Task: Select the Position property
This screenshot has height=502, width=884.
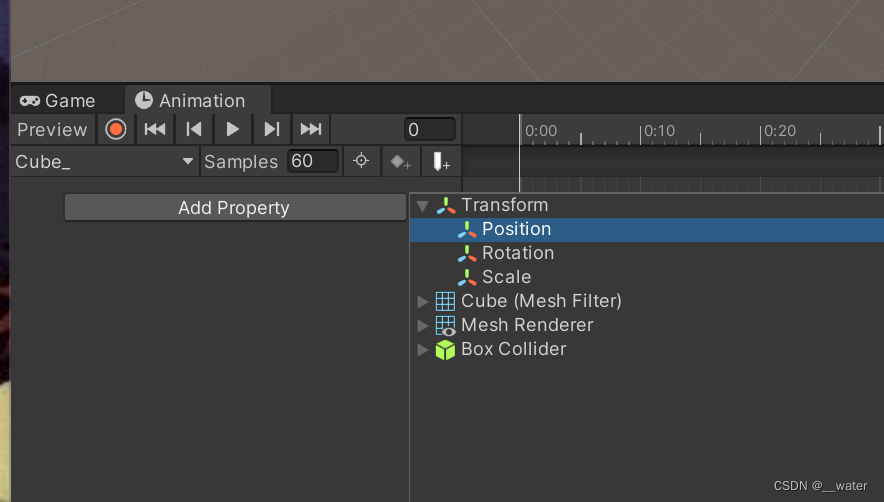Action: pyautogui.click(x=647, y=230)
